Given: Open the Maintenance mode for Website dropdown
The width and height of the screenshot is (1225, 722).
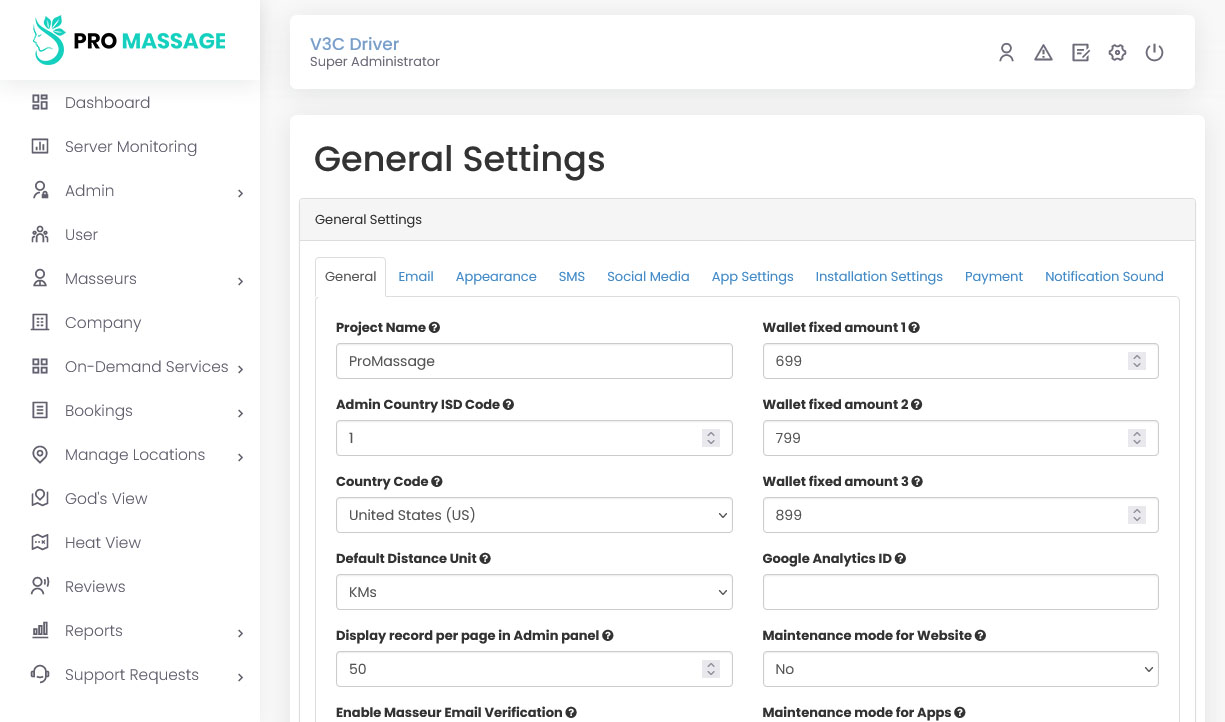Looking at the screenshot, I should [x=960, y=669].
